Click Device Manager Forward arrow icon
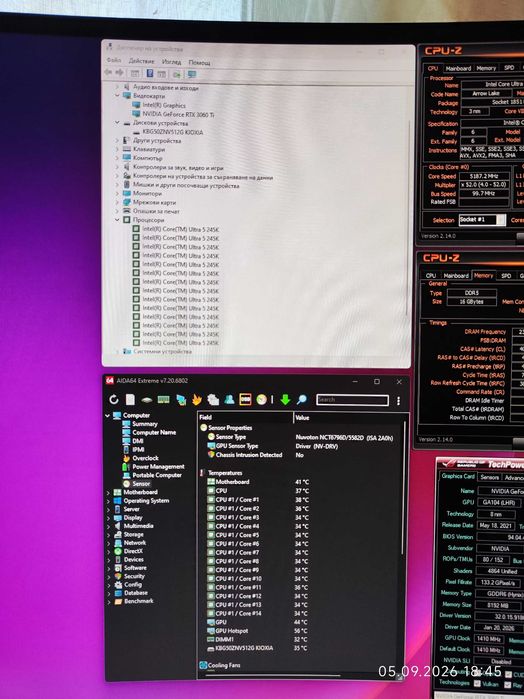 pos(120,73)
